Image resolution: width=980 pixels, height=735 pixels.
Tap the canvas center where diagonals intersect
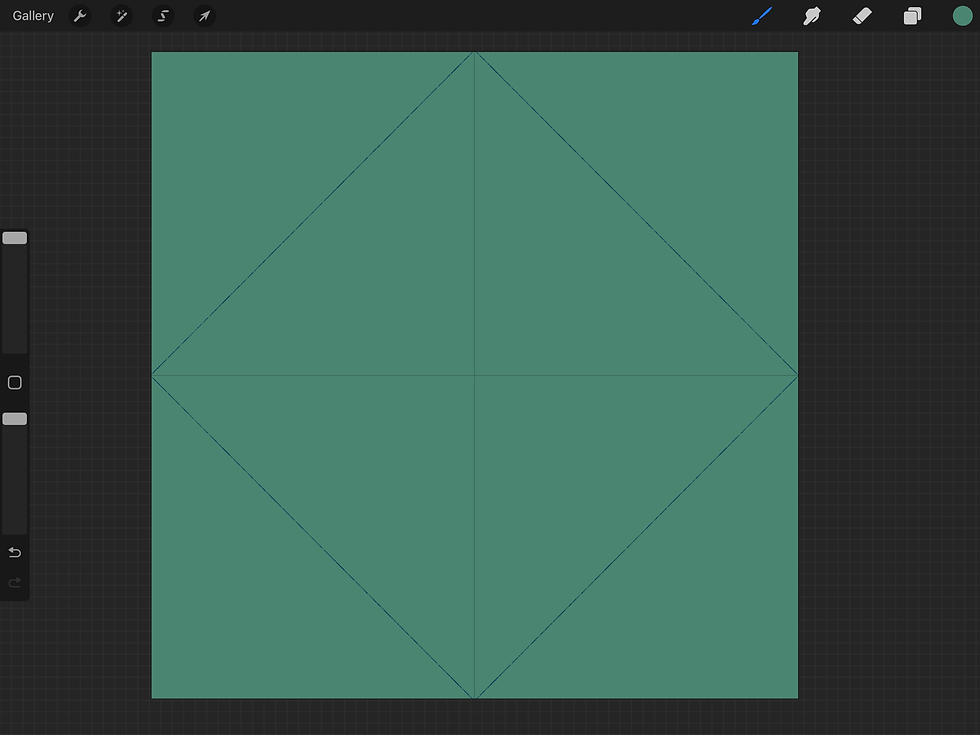tap(474, 374)
